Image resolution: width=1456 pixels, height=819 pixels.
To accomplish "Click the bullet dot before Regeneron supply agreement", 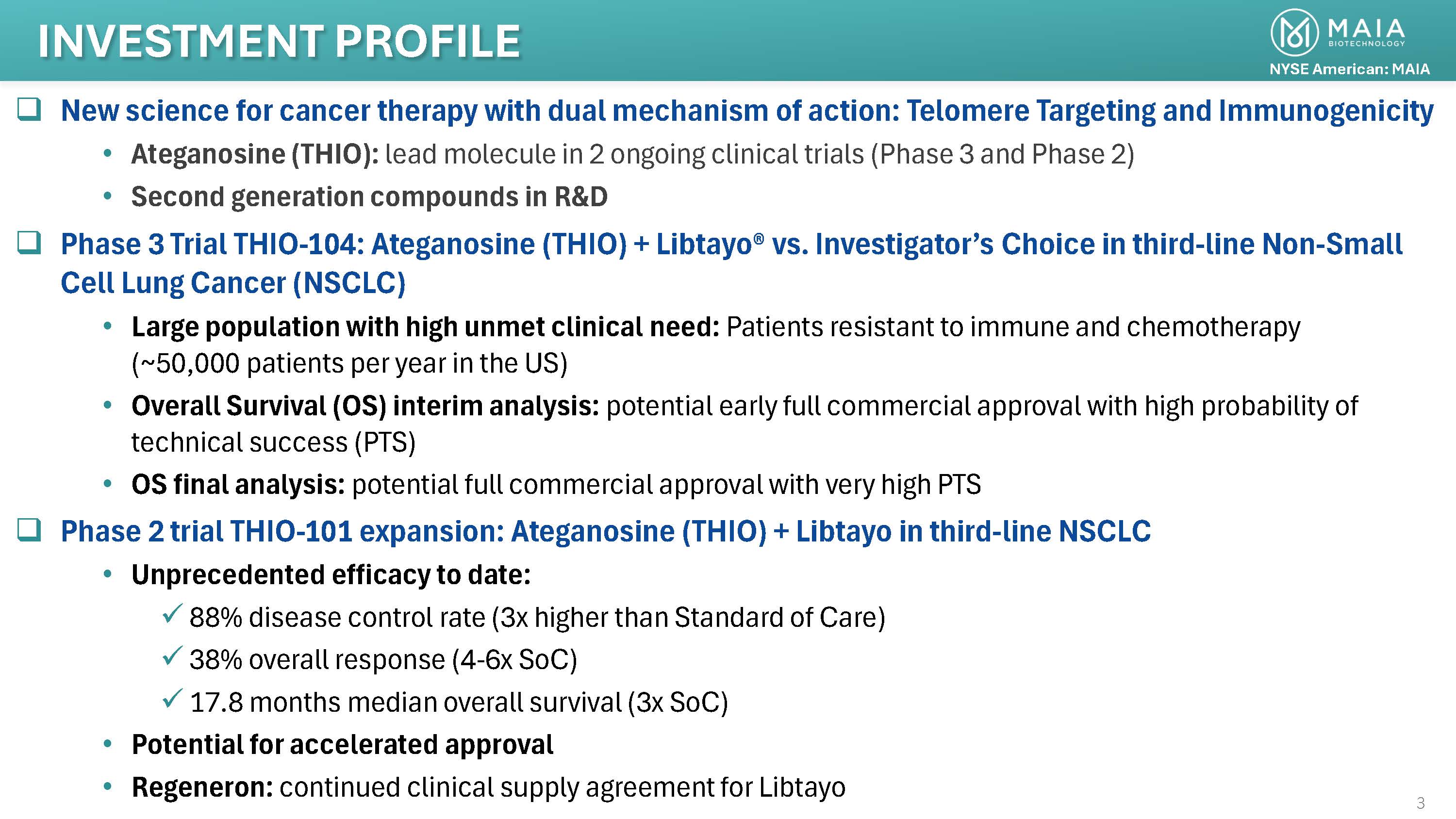I will point(107,787).
